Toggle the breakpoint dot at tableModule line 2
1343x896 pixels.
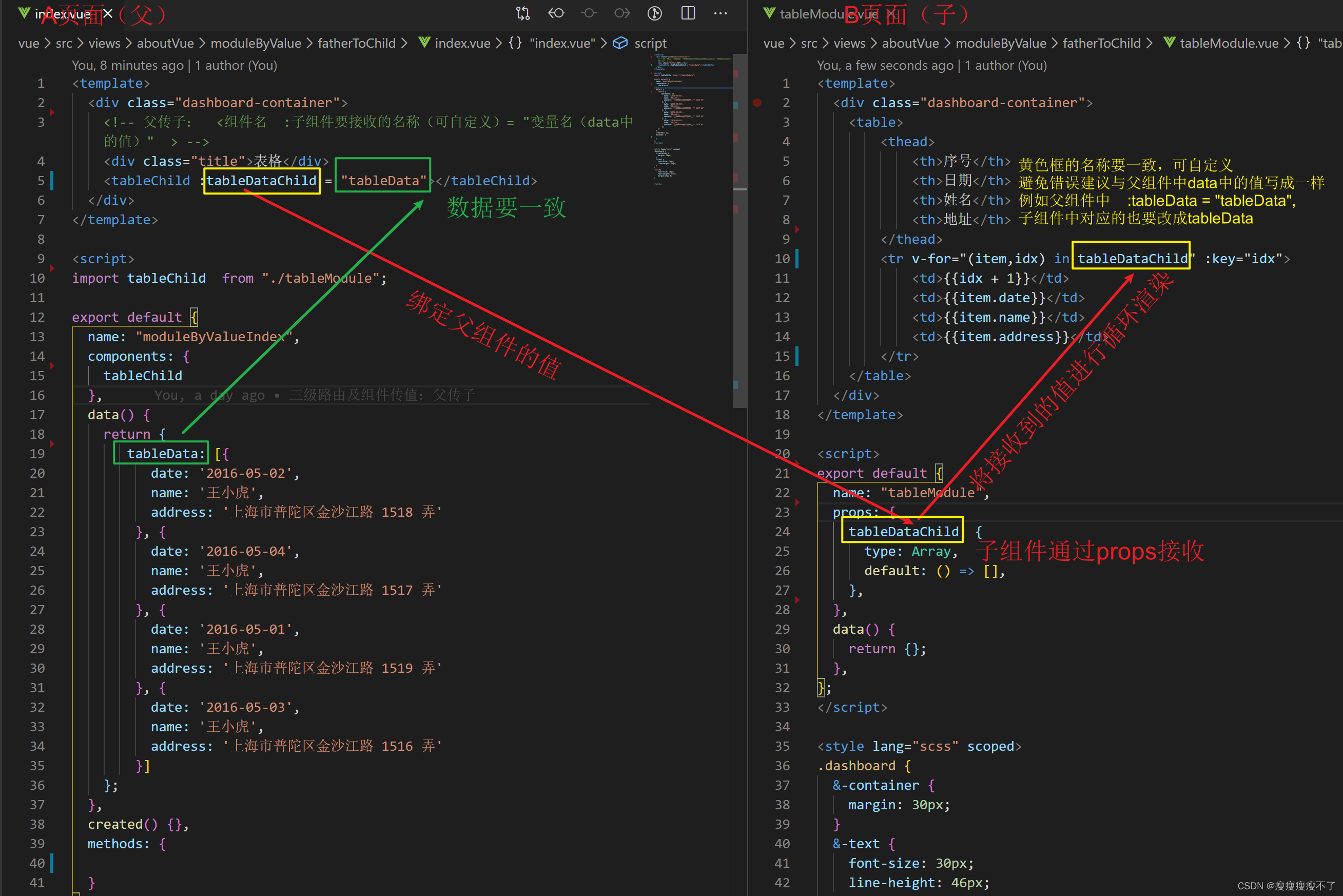757,103
